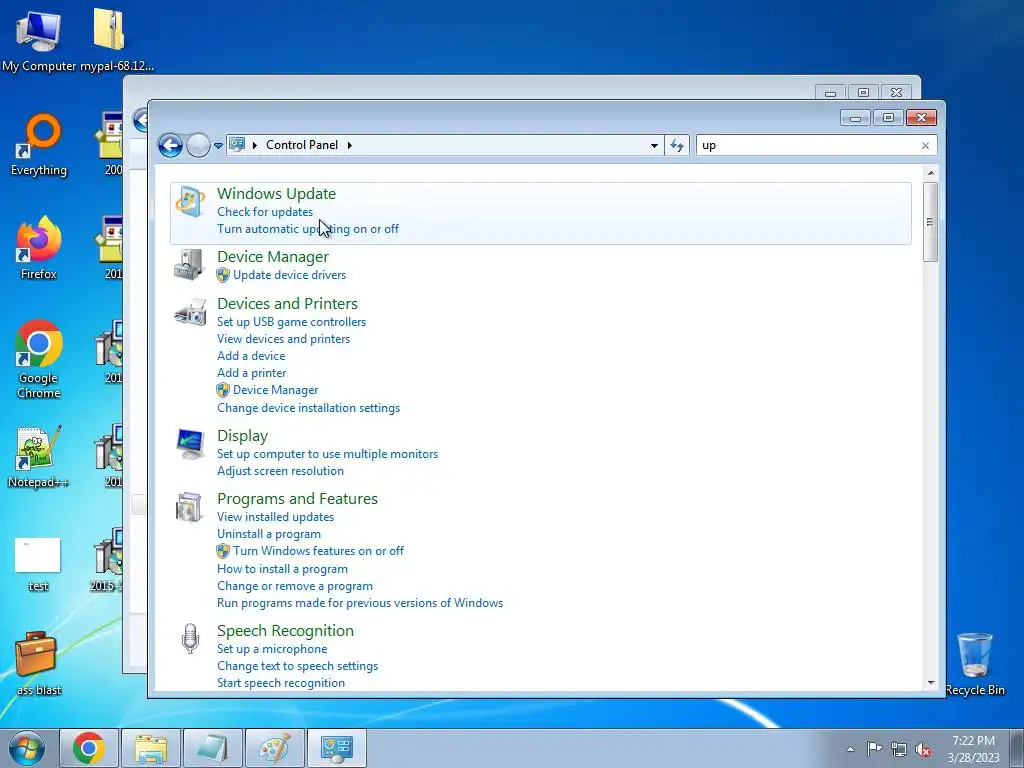Viewport: 1024px width, 768px height.
Task: Open the notepad-style taskbar icon
Action: (213, 748)
